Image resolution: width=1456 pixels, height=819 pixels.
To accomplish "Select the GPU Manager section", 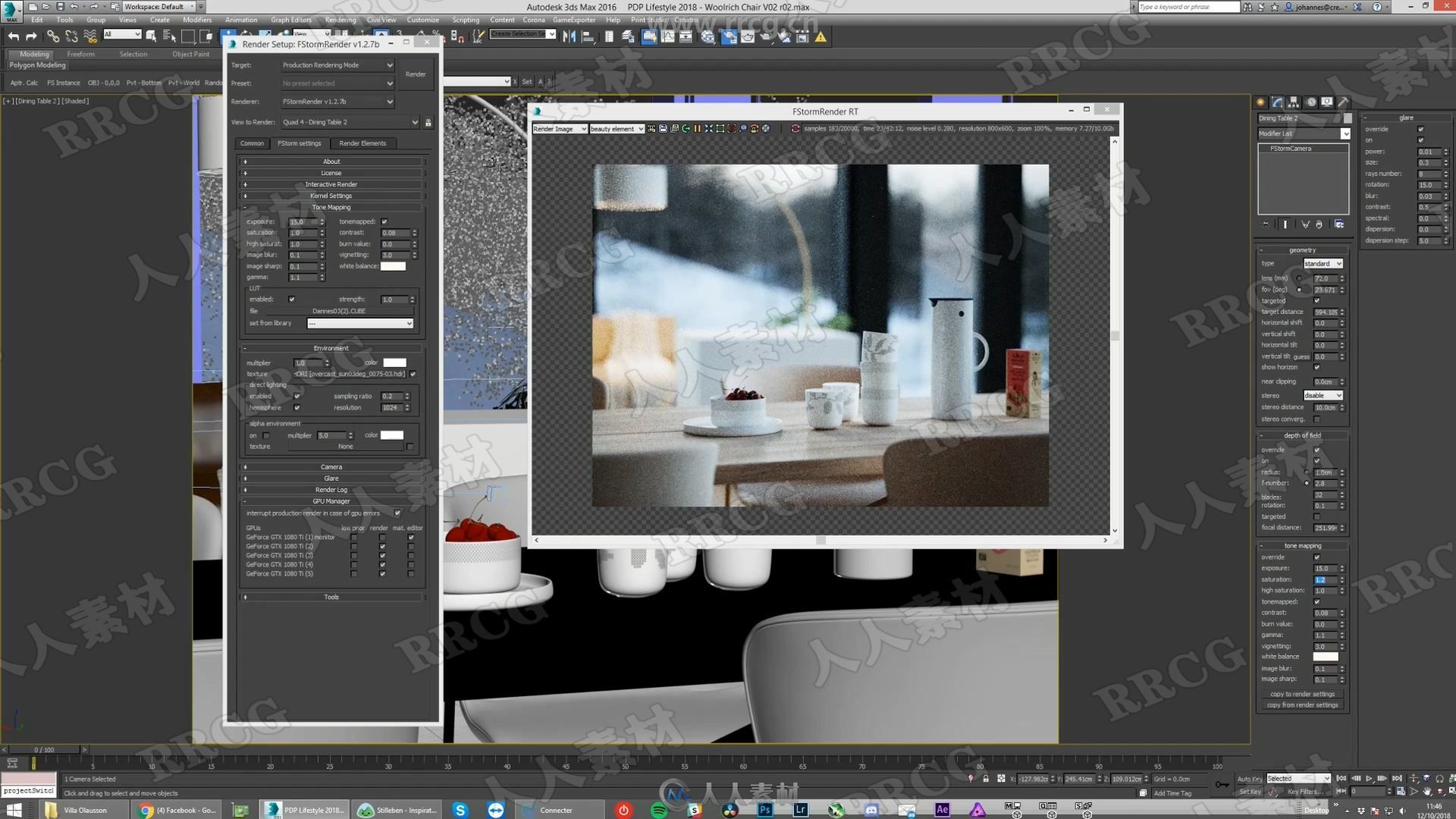I will [331, 501].
